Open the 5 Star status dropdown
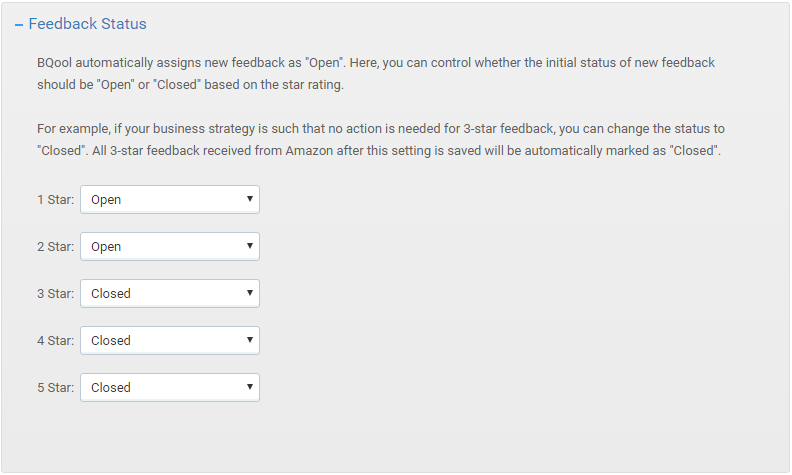This screenshot has height=475, width=792. coord(170,388)
